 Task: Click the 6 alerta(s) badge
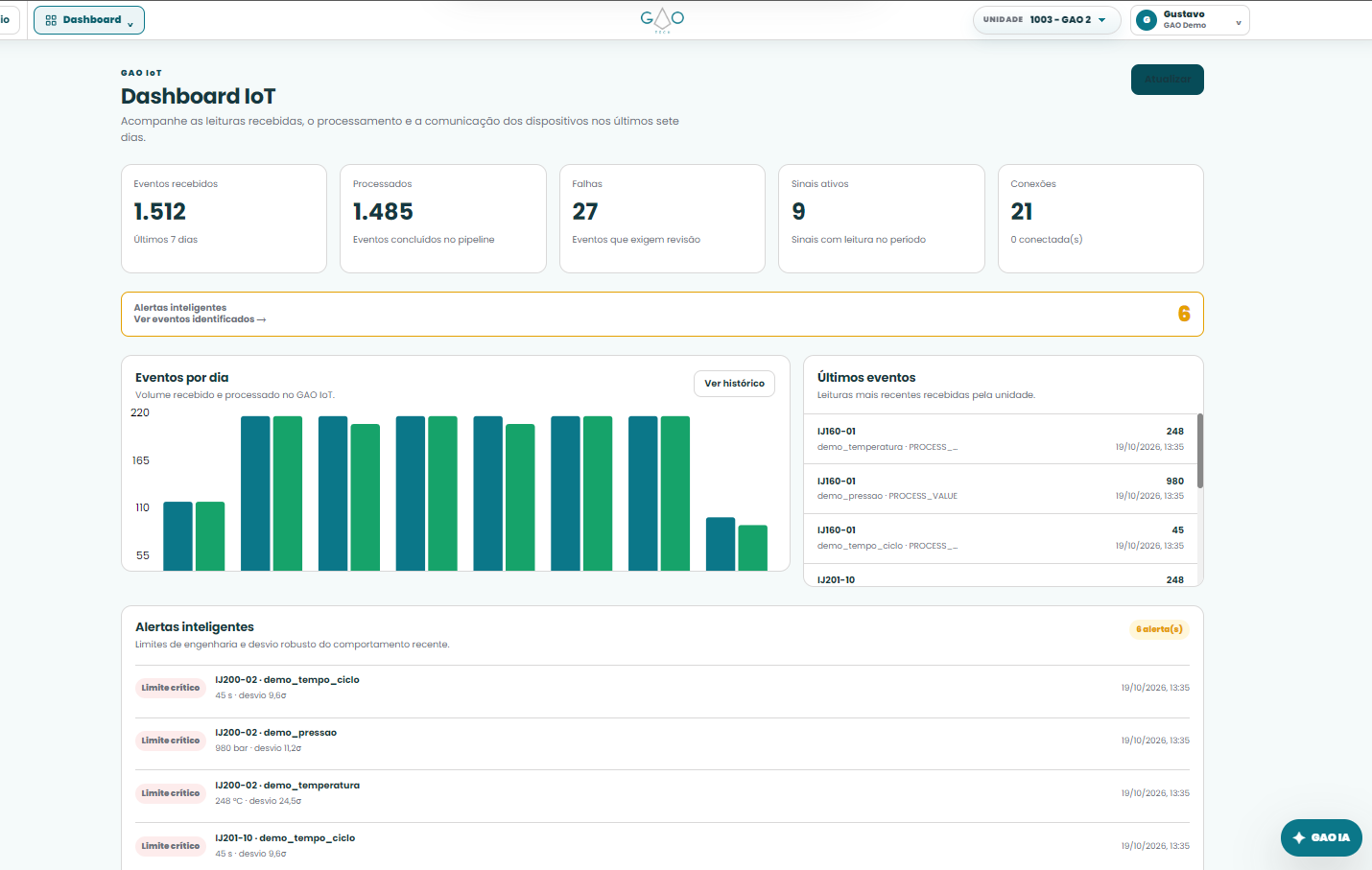(1159, 629)
